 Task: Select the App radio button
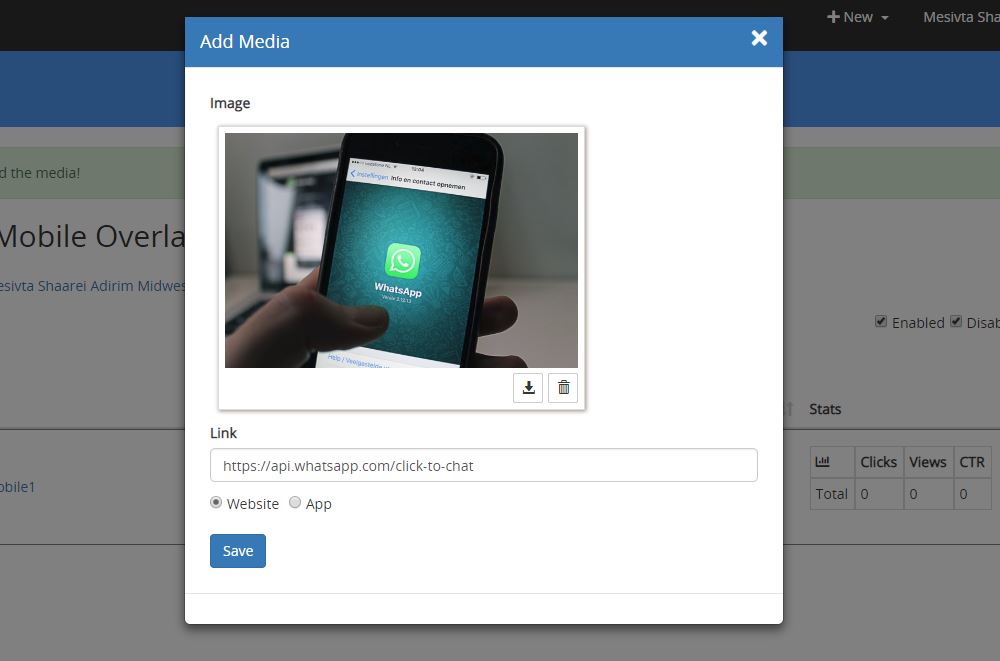coord(295,503)
